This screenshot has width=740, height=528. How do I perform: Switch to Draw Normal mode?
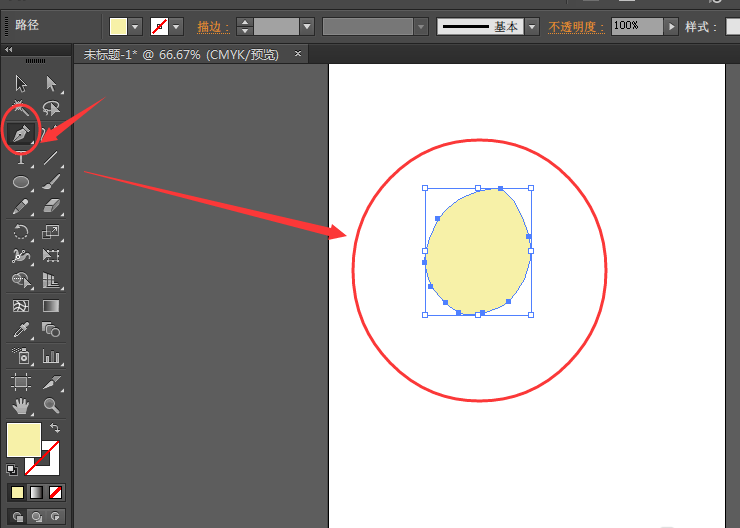click(x=17, y=517)
